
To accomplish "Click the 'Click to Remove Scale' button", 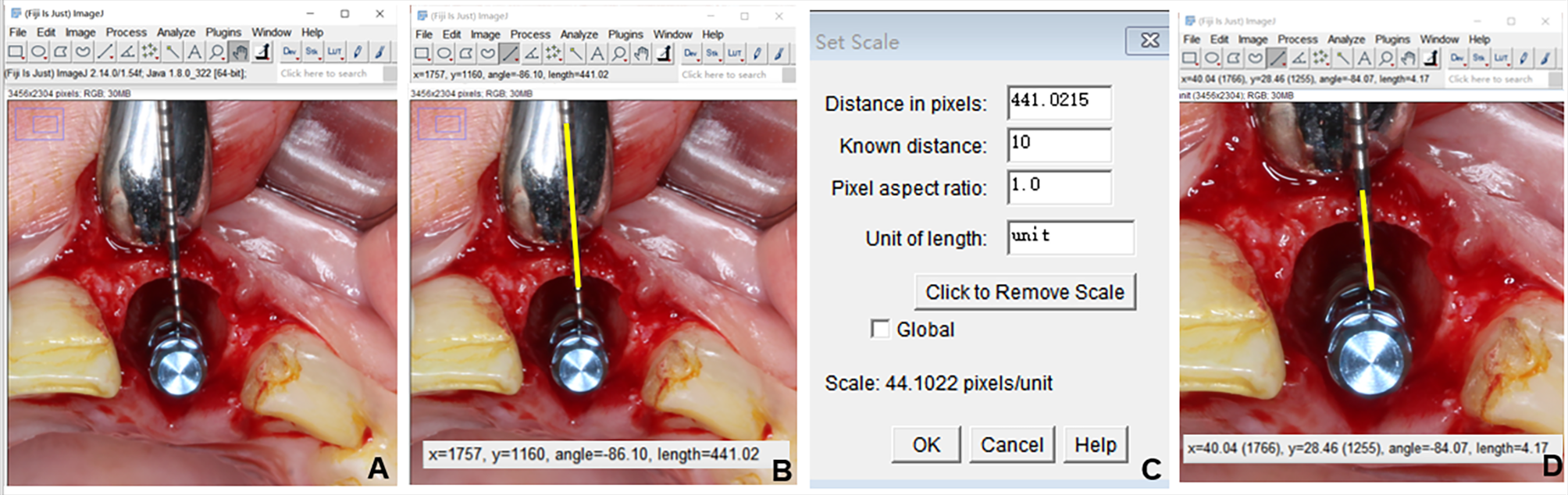I will click(1025, 292).
